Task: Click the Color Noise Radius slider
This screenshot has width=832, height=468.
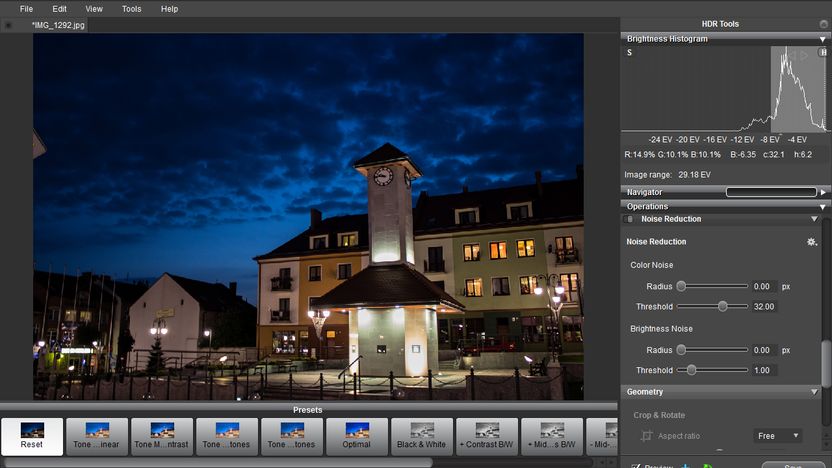Action: pyautogui.click(x=712, y=287)
